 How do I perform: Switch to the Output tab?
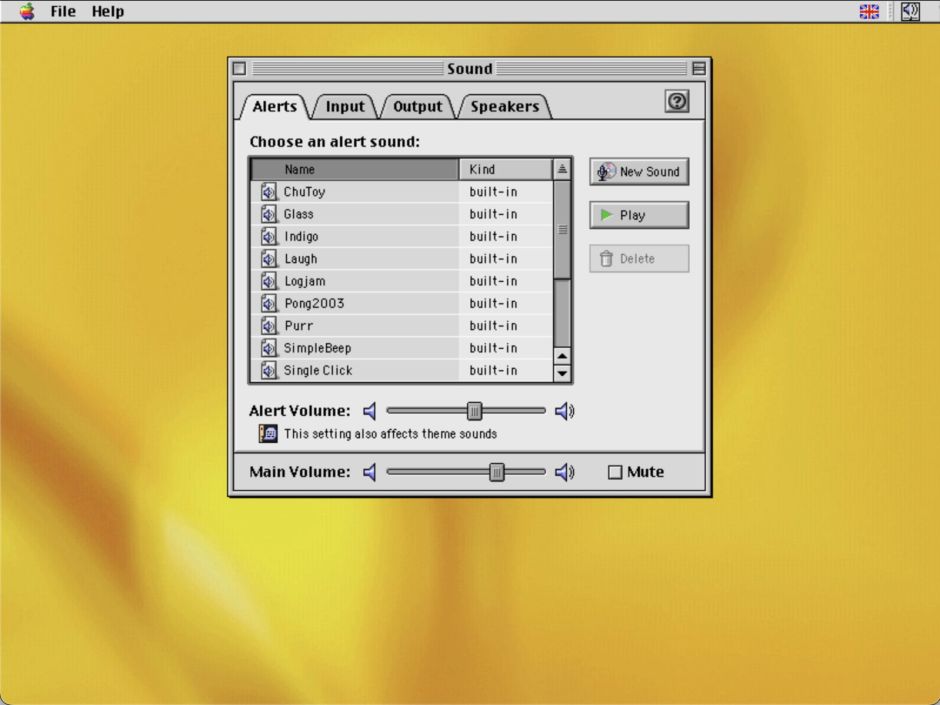417,106
